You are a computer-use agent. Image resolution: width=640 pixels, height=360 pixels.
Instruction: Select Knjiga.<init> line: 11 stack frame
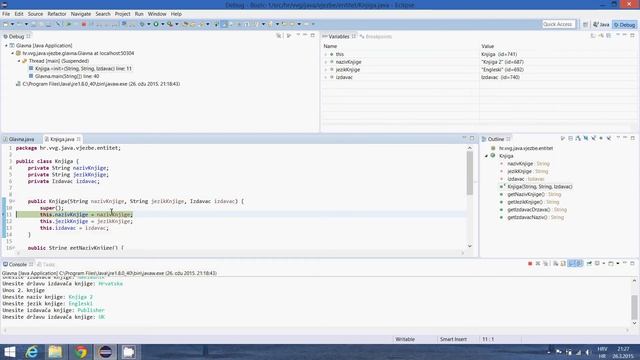(83, 69)
